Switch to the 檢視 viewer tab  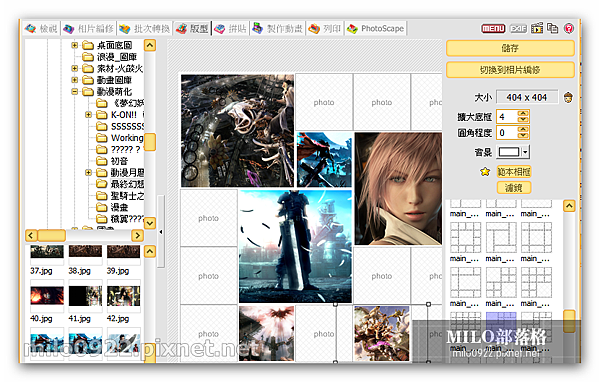41,28
